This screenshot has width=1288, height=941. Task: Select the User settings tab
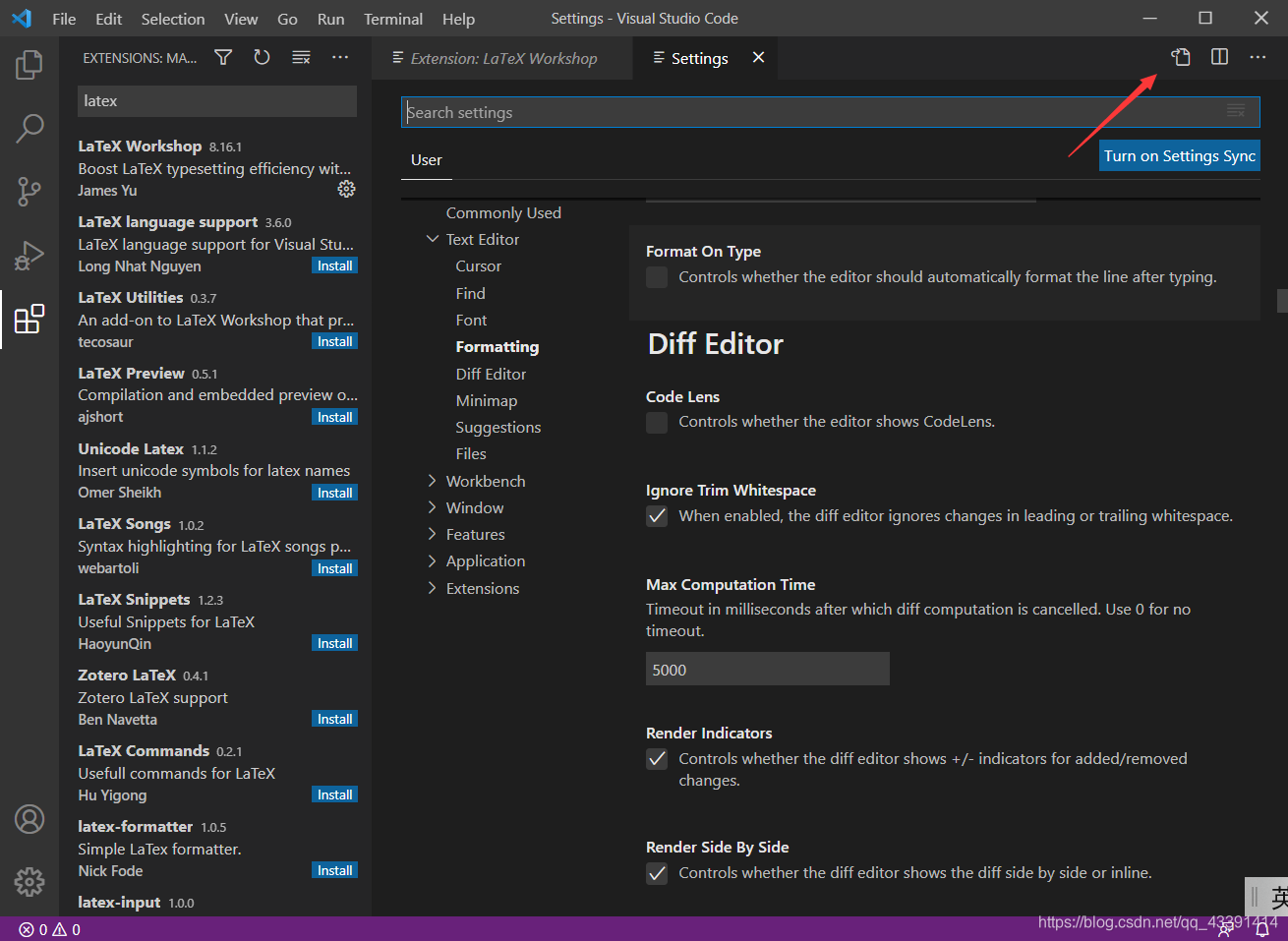click(427, 160)
